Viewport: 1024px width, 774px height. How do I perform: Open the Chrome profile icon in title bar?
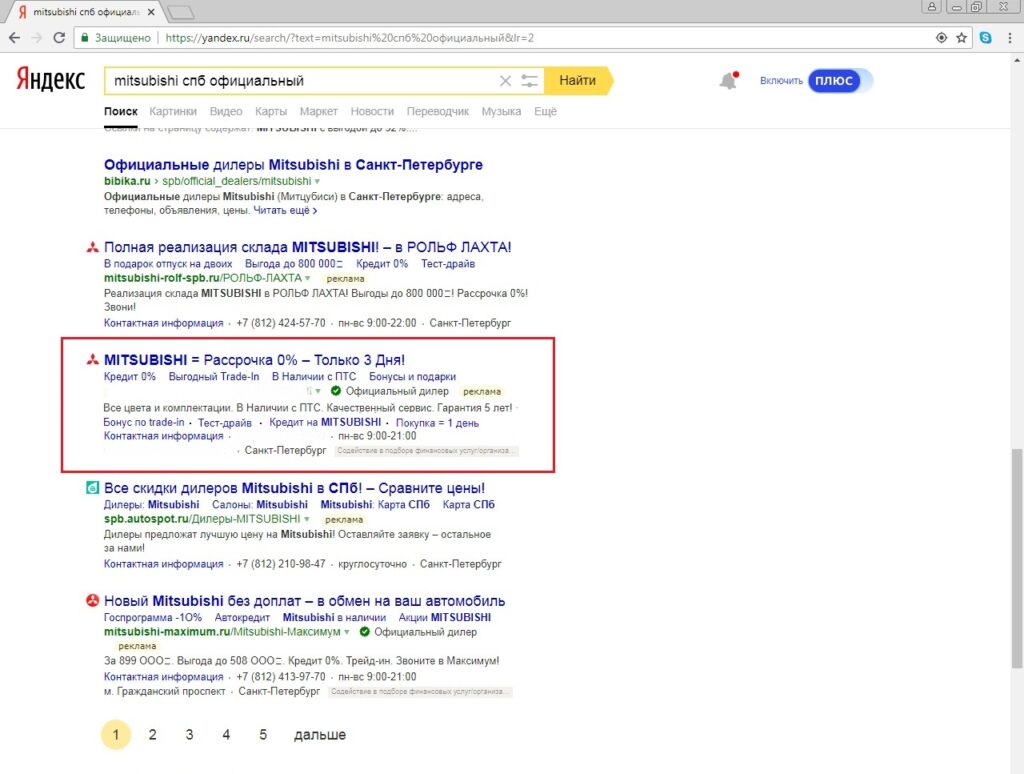coord(932,7)
